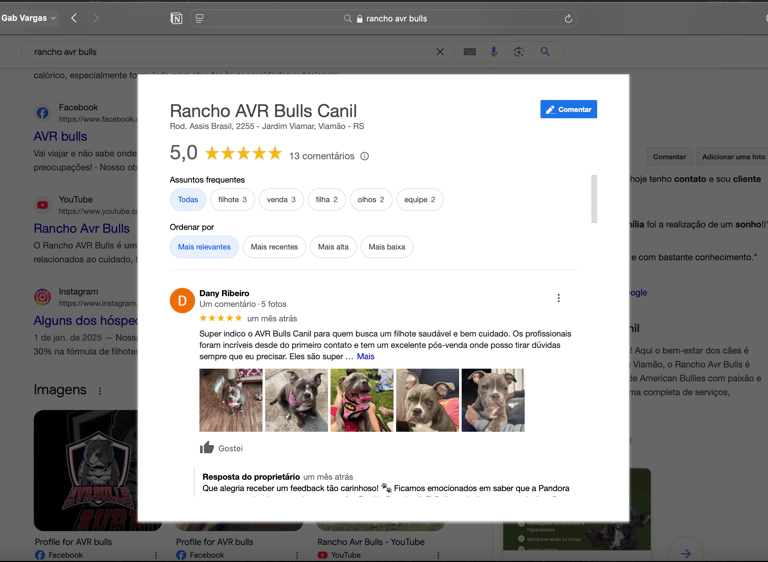Click the Safari forward arrow
This screenshot has width=768, height=562.
[96, 18]
